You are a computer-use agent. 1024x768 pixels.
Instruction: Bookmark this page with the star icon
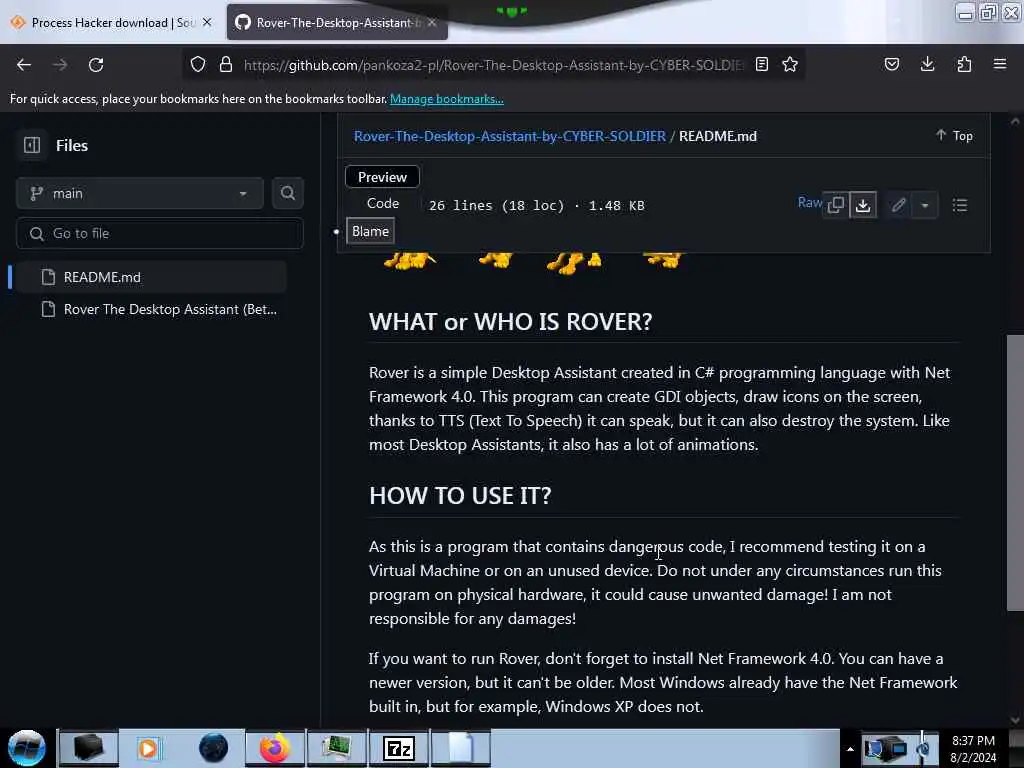coord(790,64)
